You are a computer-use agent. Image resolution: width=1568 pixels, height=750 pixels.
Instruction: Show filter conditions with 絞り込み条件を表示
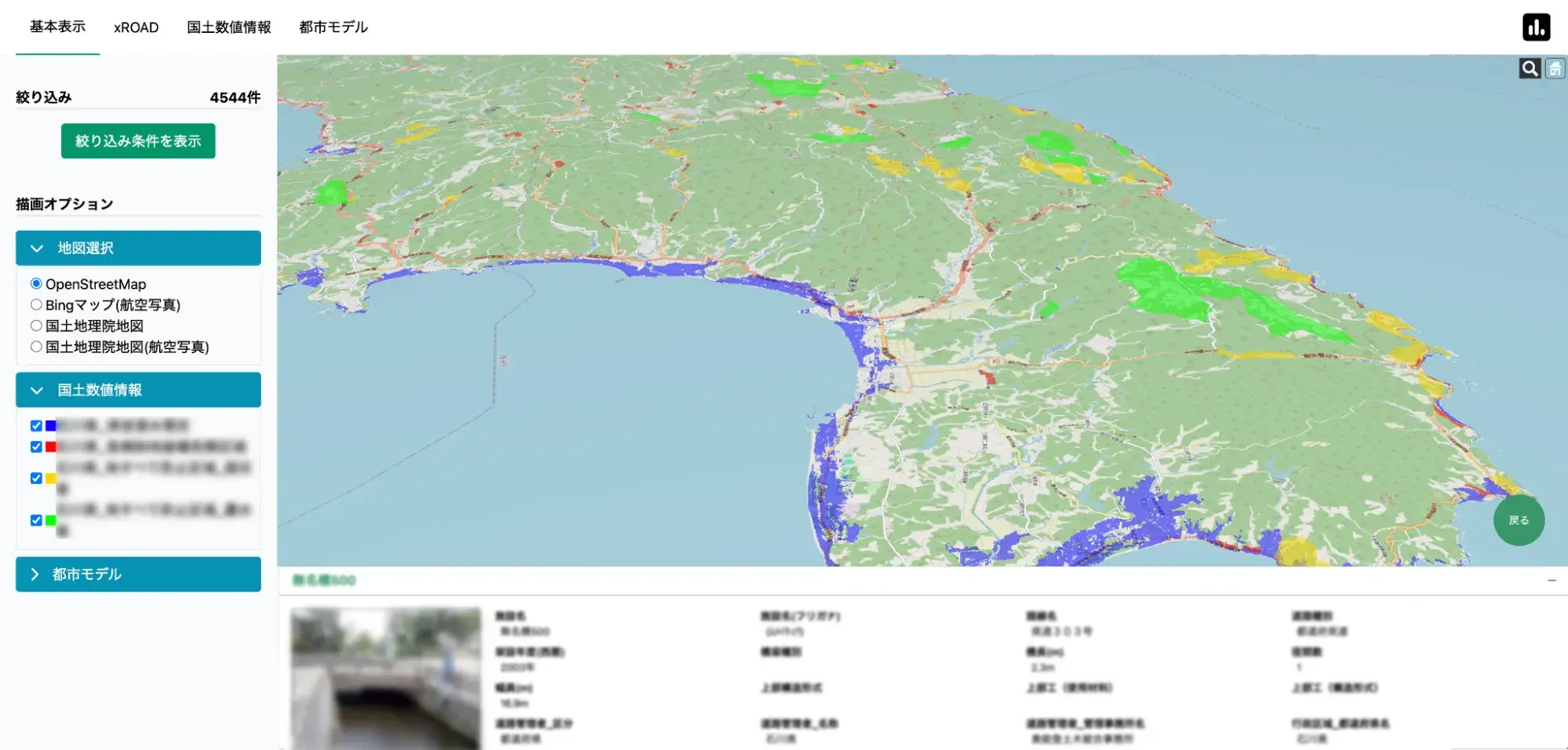pyautogui.click(x=138, y=141)
